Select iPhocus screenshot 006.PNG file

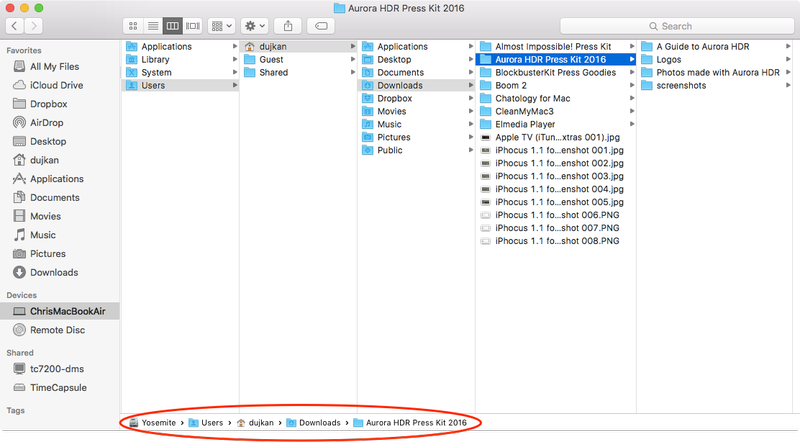pyautogui.click(x=556, y=215)
